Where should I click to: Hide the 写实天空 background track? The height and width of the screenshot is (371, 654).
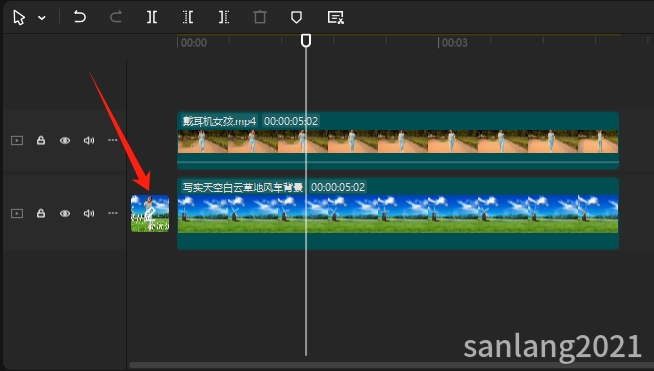pyautogui.click(x=65, y=213)
